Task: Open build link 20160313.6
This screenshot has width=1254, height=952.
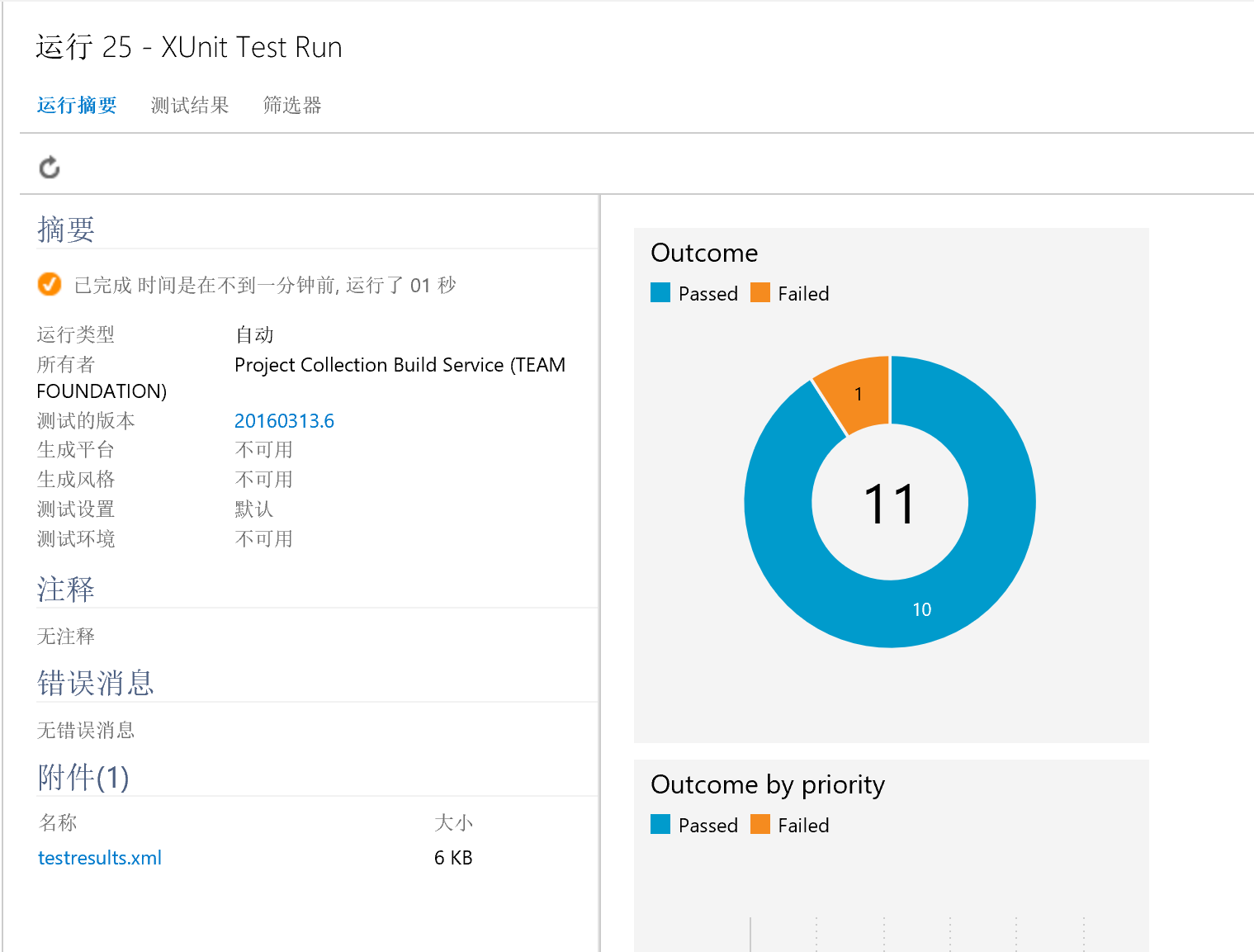Action: pos(284,421)
